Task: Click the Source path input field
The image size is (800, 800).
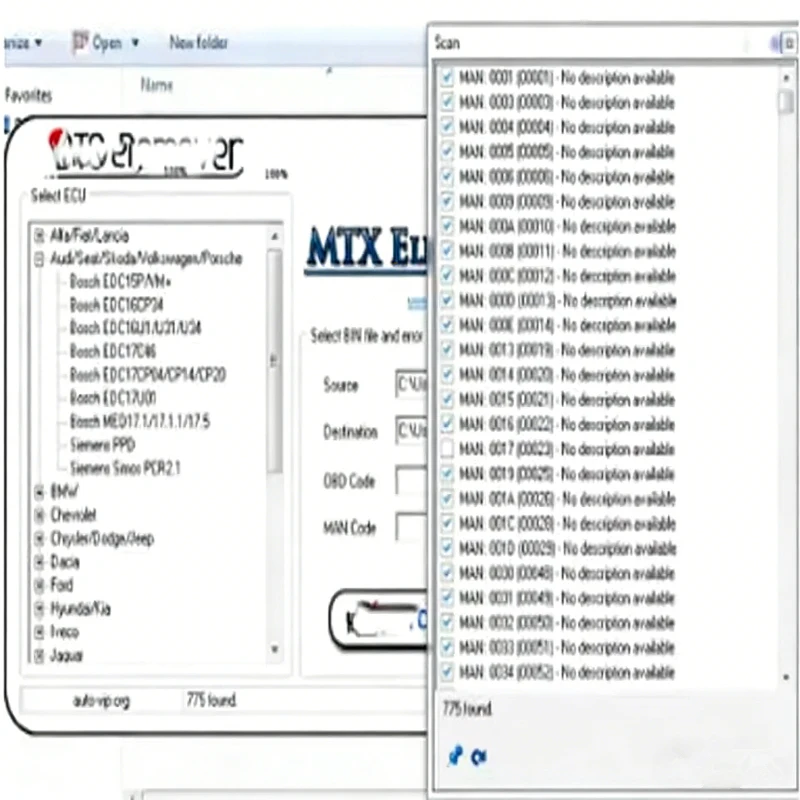Action: tap(411, 384)
